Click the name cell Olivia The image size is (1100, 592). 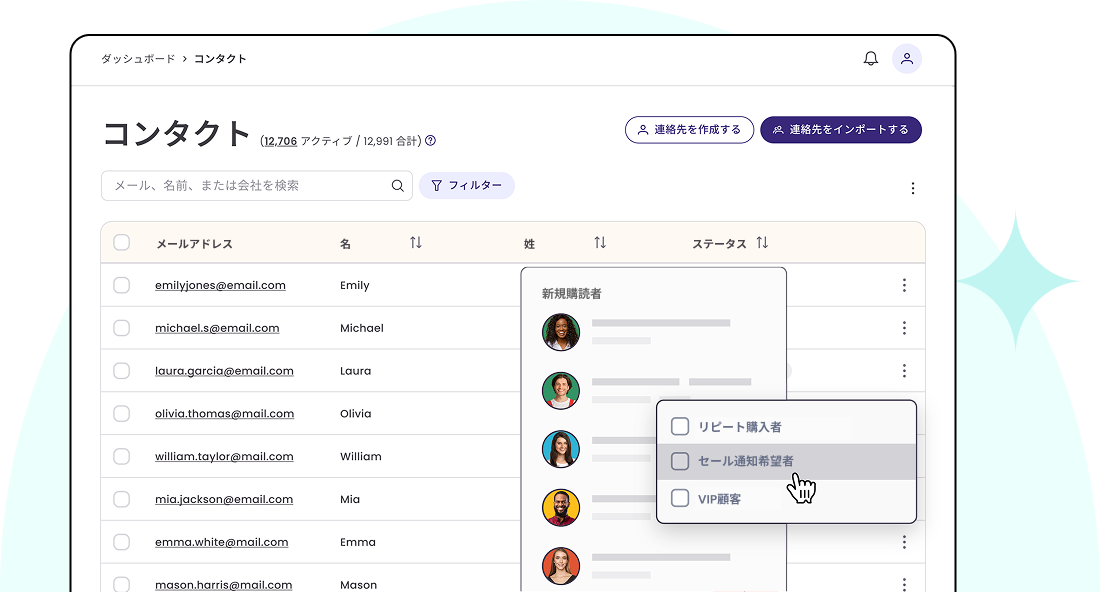(356, 414)
